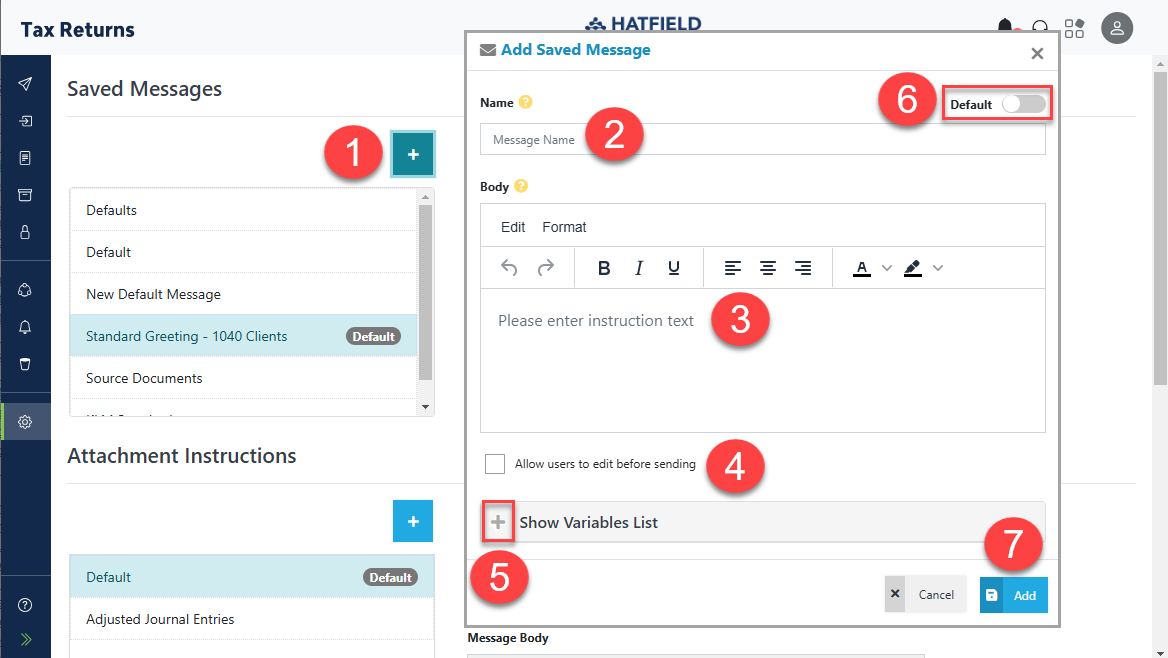Screen dimensions: 1168x658
Task: Click the Add button to save message
Action: tap(1014, 595)
